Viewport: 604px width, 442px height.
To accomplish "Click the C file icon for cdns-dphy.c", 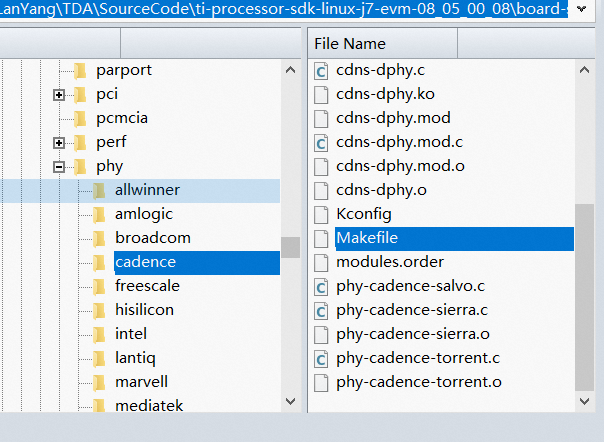I will pyautogui.click(x=321, y=71).
